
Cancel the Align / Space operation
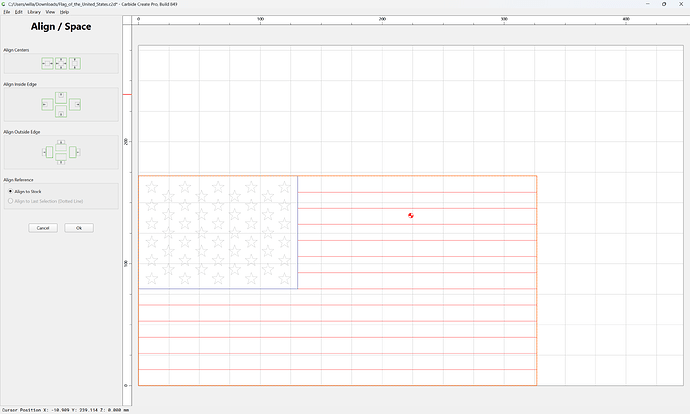point(43,228)
